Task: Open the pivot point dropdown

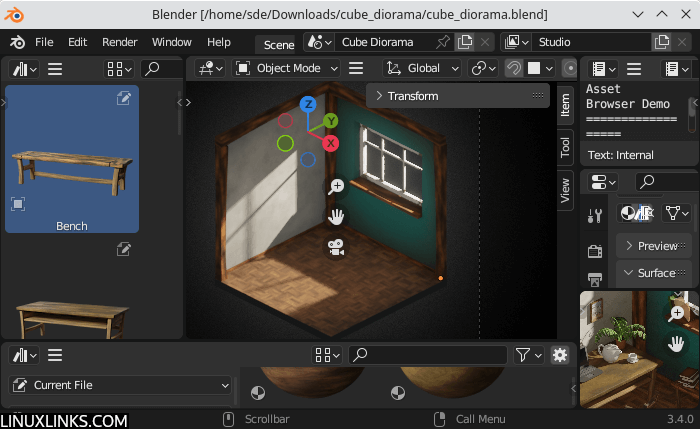Action: 483,68
